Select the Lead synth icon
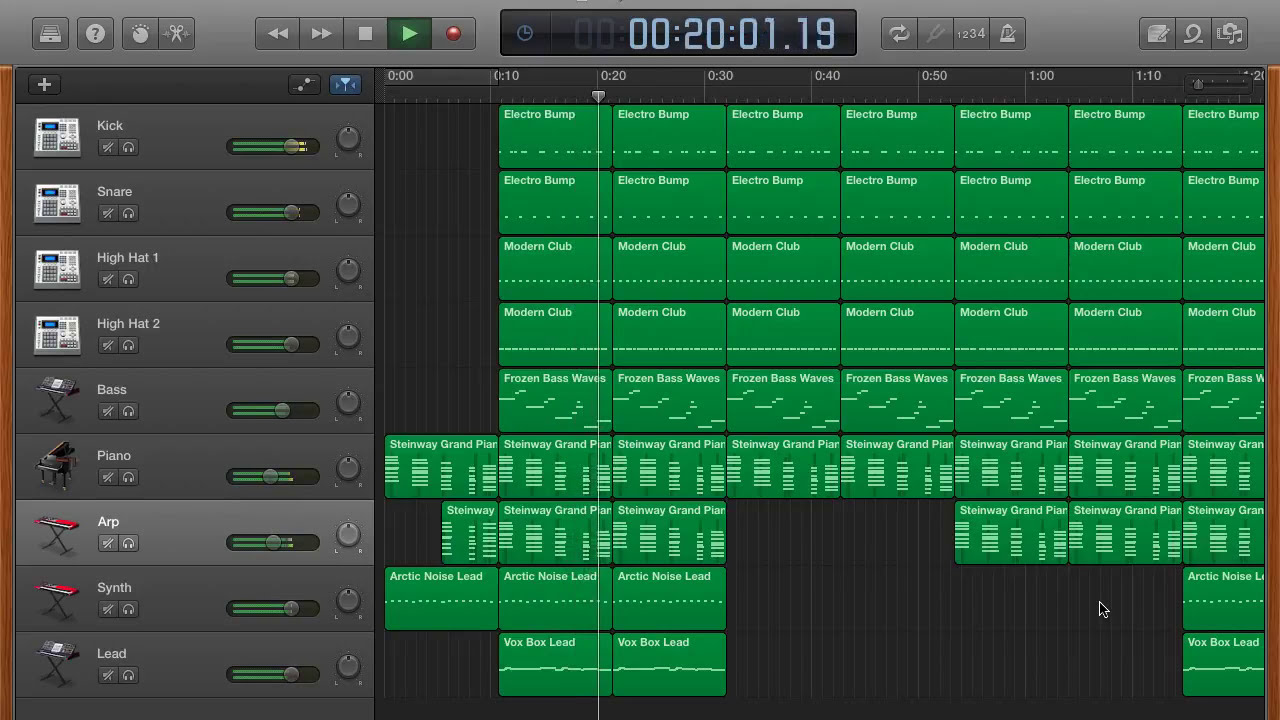Screen dimensions: 1280x720 click(57, 665)
